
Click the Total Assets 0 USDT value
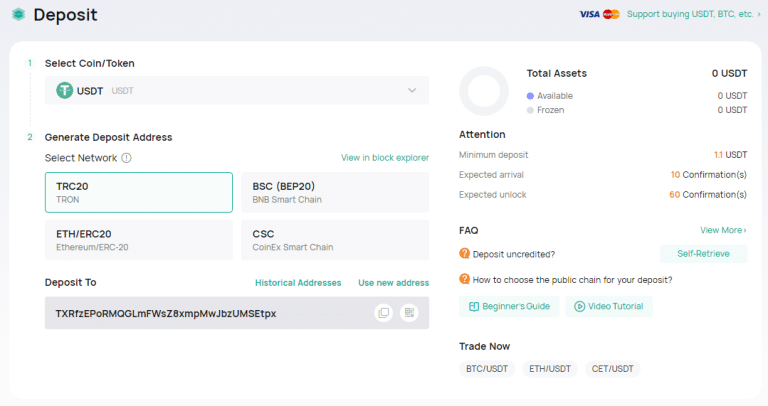(x=729, y=73)
